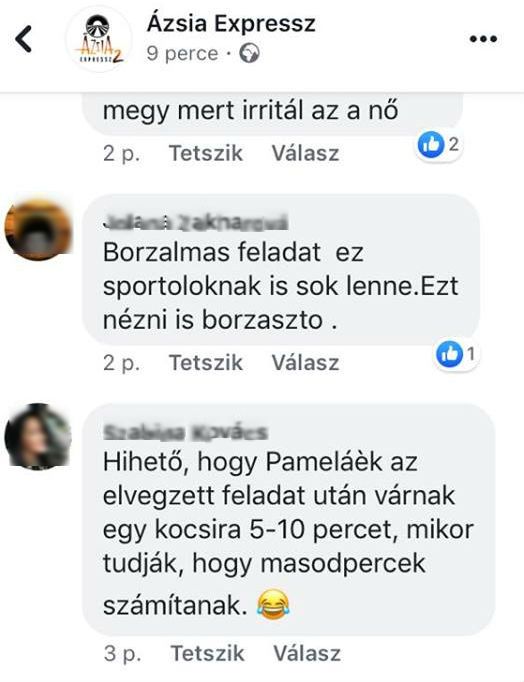The height and width of the screenshot is (682, 524).
Task: Reply to the 'irritál az a nő' comment
Action: [305, 154]
